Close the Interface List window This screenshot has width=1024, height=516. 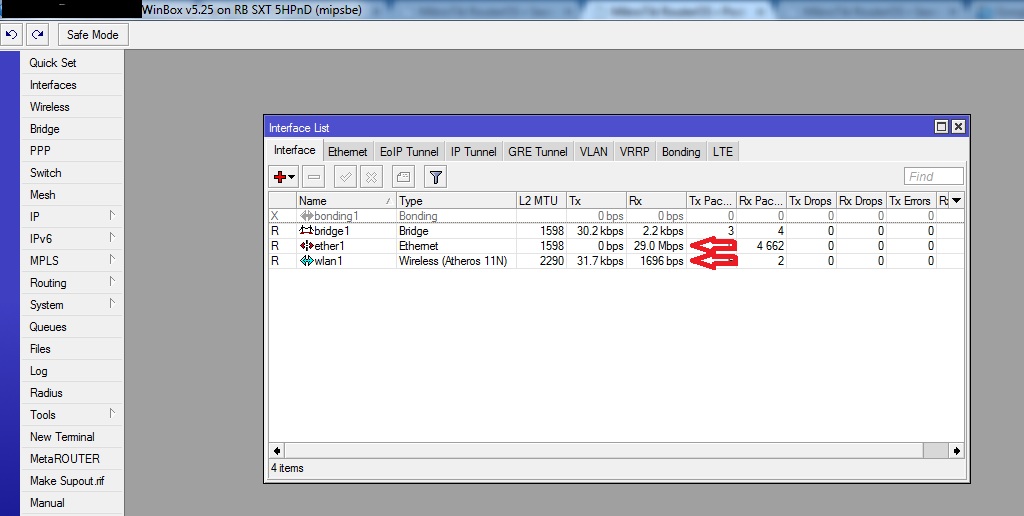pos(958,127)
